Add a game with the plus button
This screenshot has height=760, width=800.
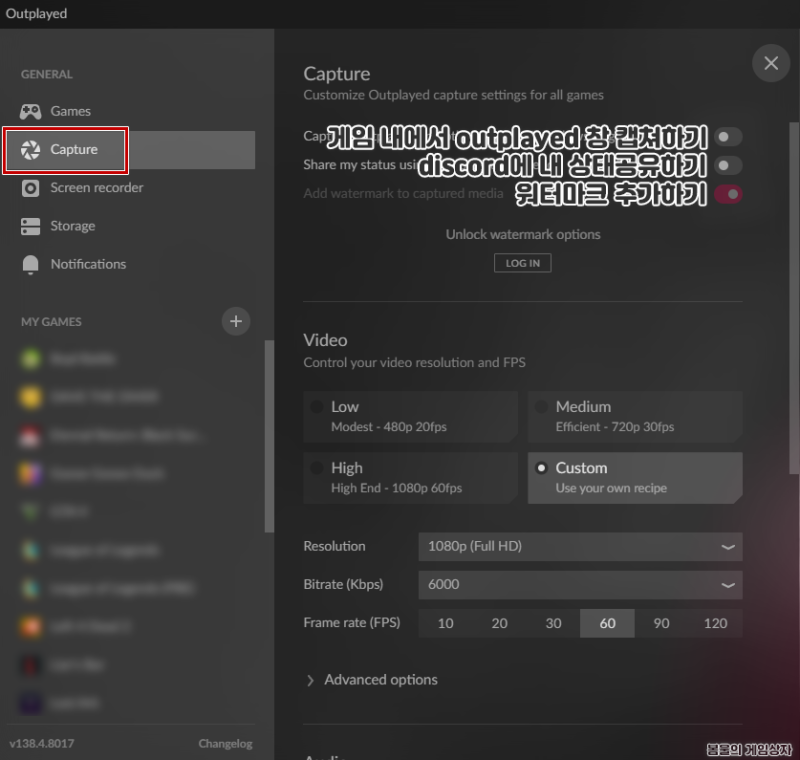[x=236, y=321]
